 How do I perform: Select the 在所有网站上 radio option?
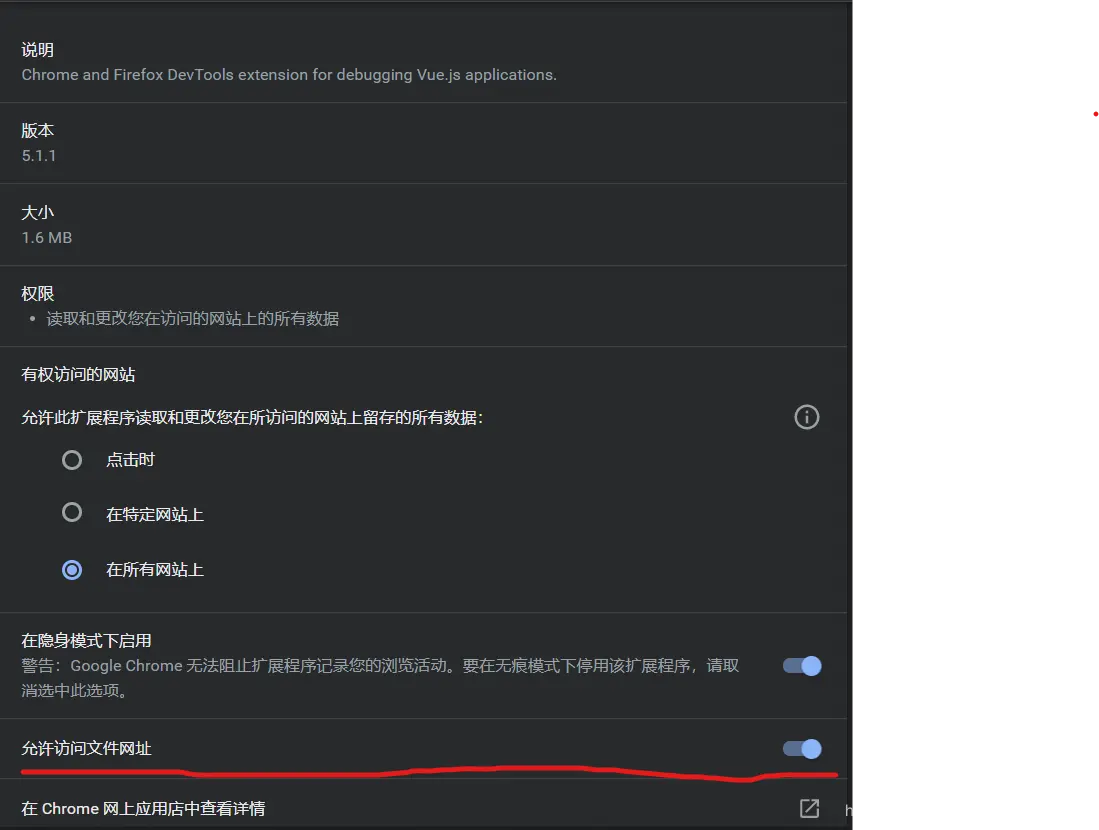[72, 570]
